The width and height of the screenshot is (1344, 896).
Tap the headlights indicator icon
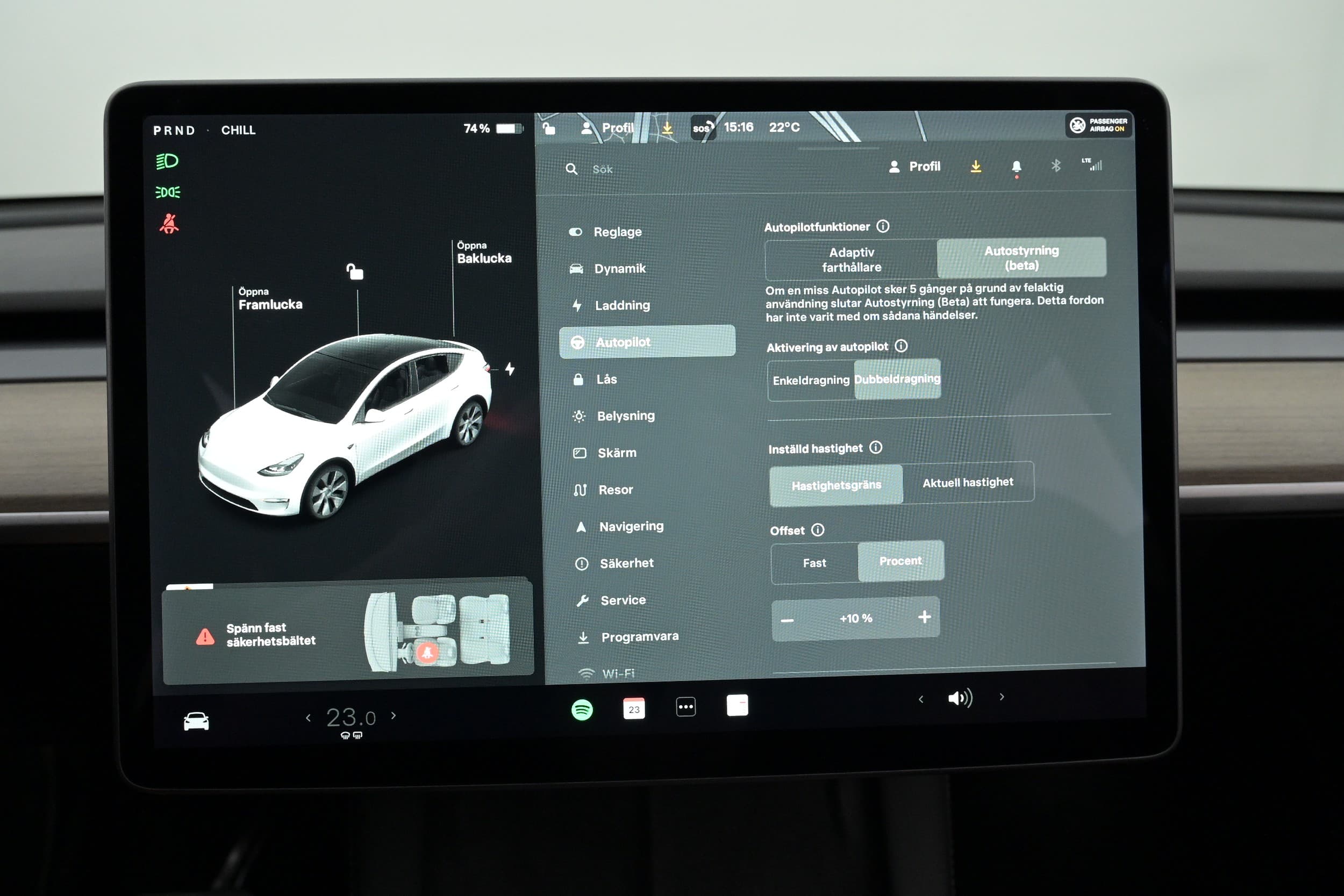(x=167, y=162)
